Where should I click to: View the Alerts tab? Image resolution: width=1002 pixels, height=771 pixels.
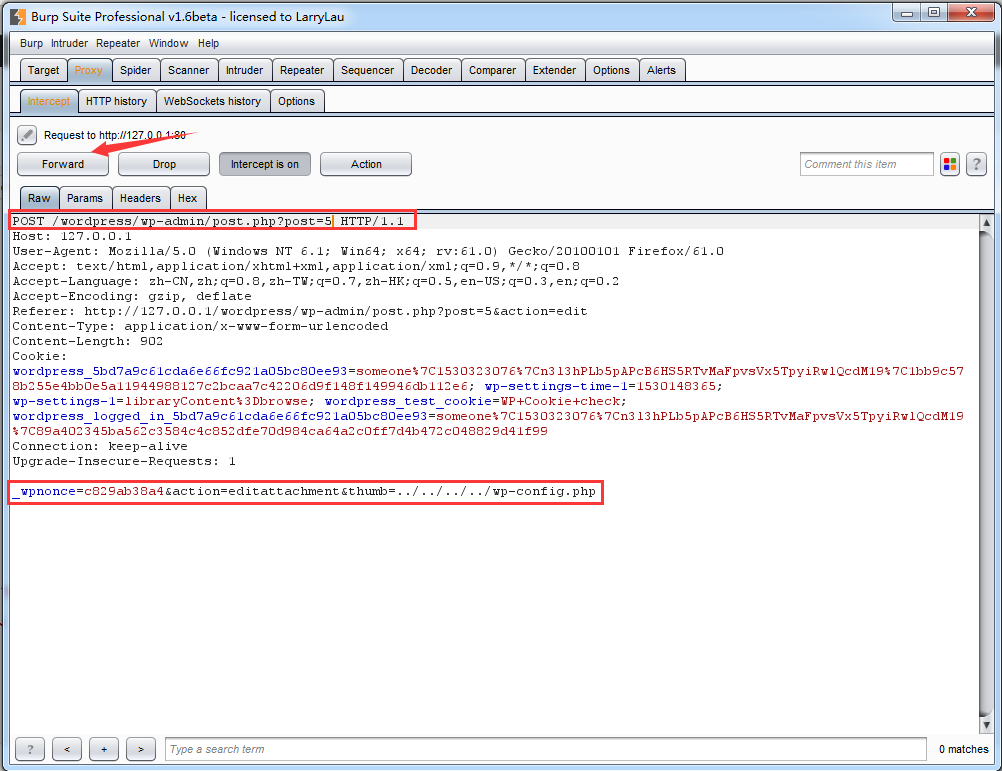(661, 70)
